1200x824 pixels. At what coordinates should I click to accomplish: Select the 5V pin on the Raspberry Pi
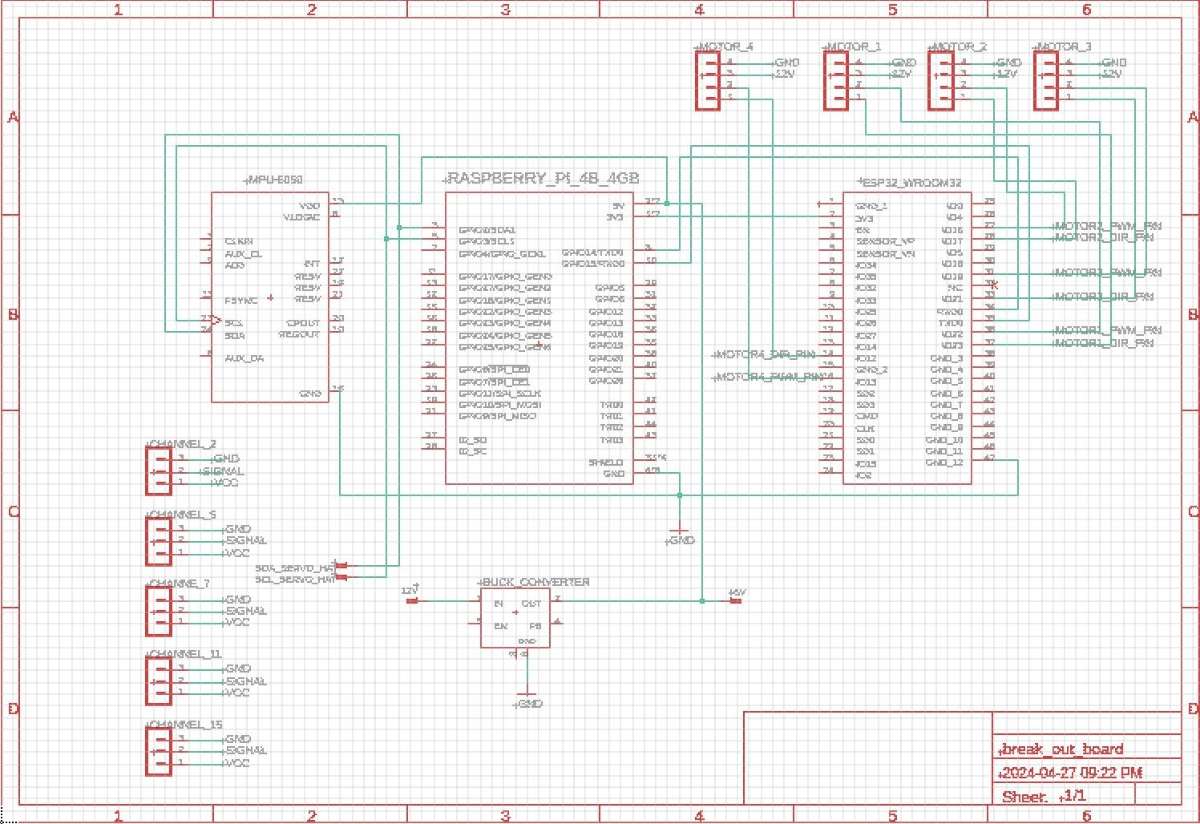tap(618, 205)
